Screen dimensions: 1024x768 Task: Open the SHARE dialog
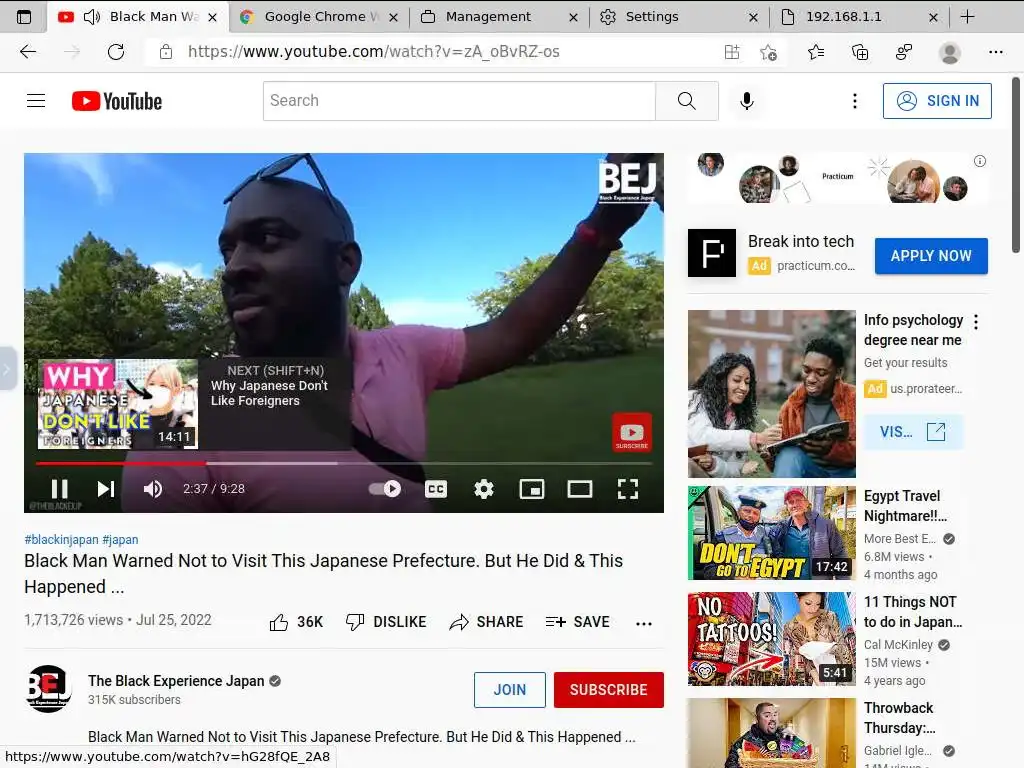(x=487, y=622)
